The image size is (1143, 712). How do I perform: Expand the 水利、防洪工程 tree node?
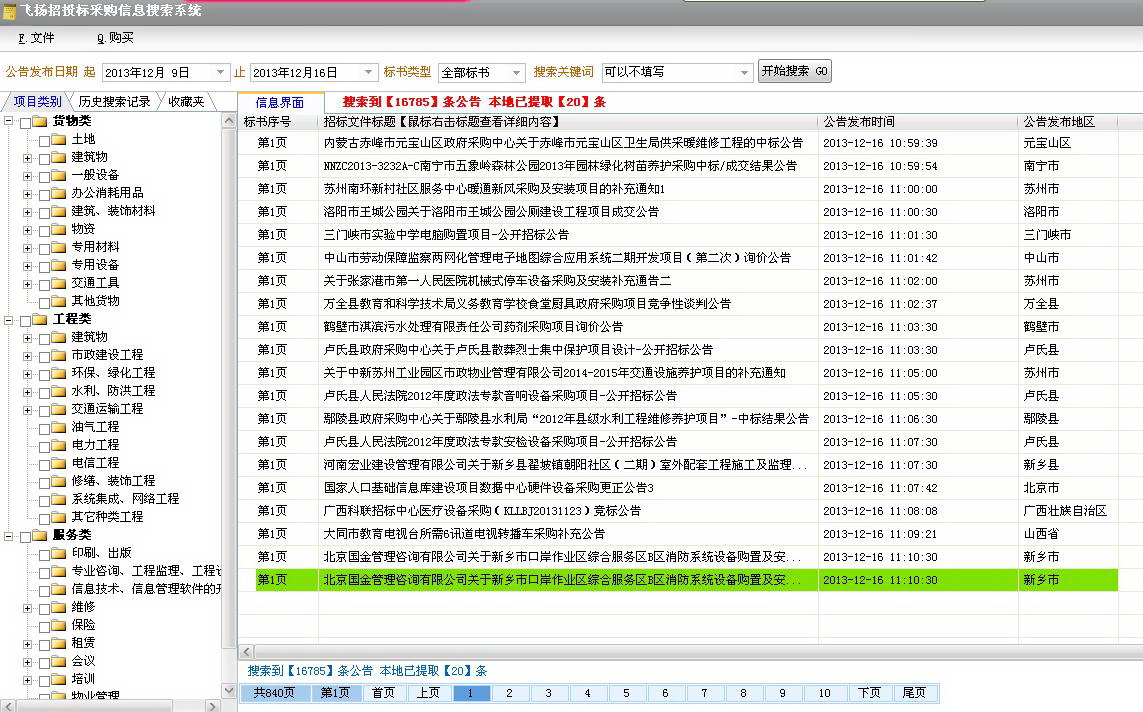27,392
